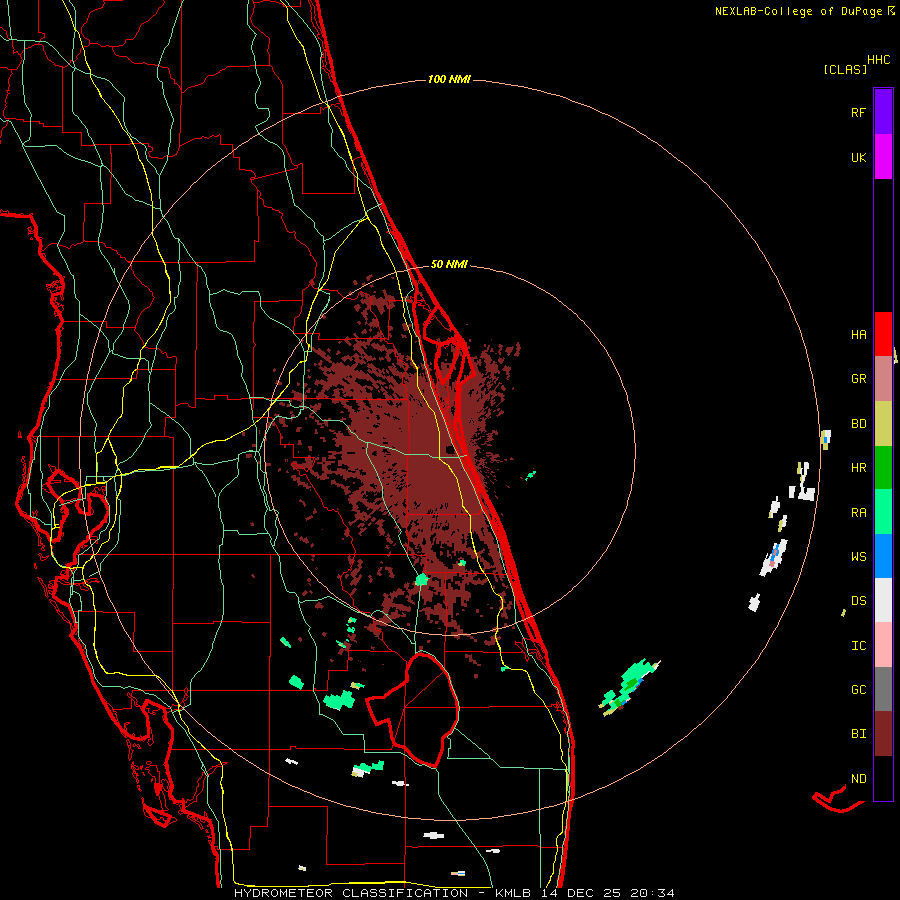900x900 pixels.
Task: Click the 14 DEC 25 date stamp
Action: [x=581, y=893]
